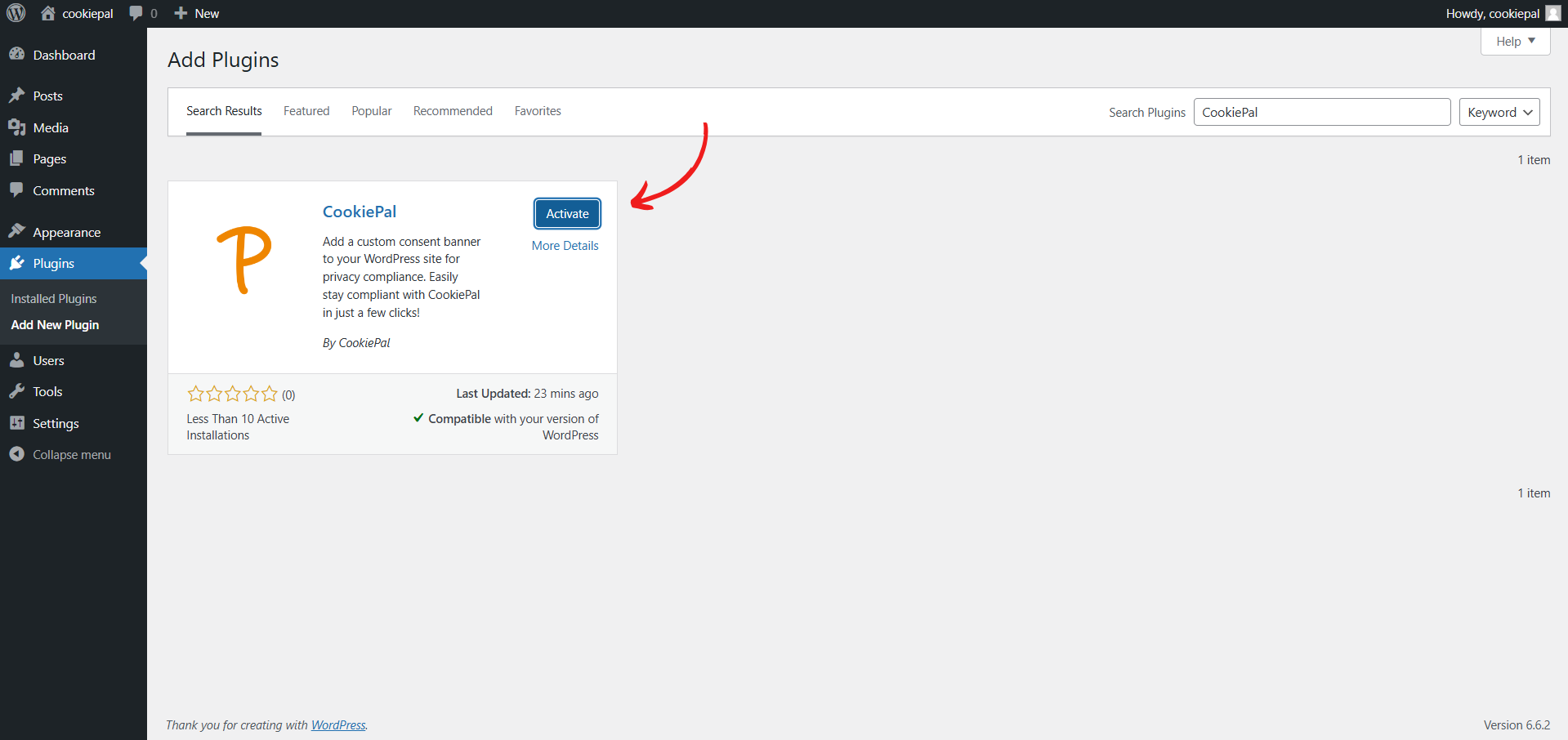Click the Appearance paintbrush icon
The image size is (1568, 740).
(x=18, y=231)
